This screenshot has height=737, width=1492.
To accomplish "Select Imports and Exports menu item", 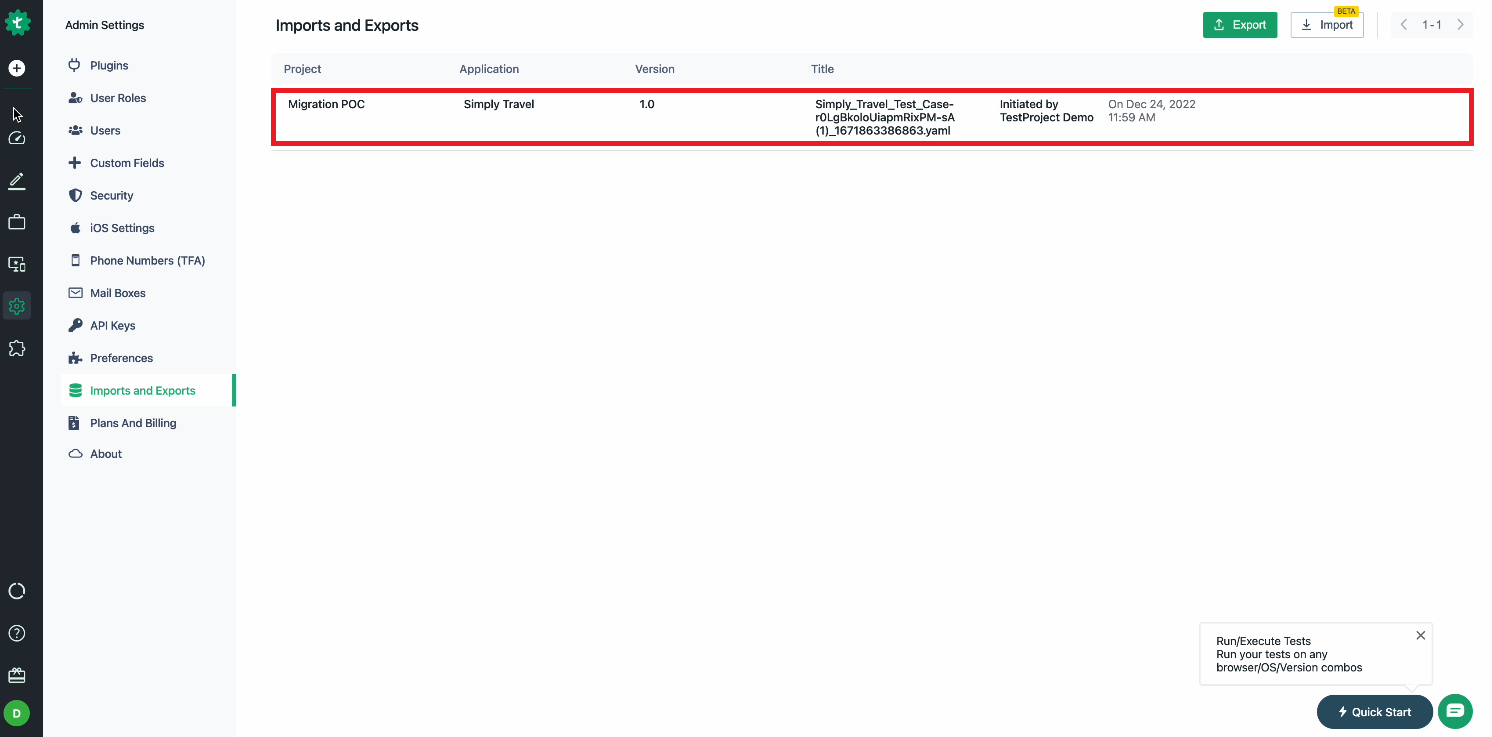I will (x=148, y=391).
